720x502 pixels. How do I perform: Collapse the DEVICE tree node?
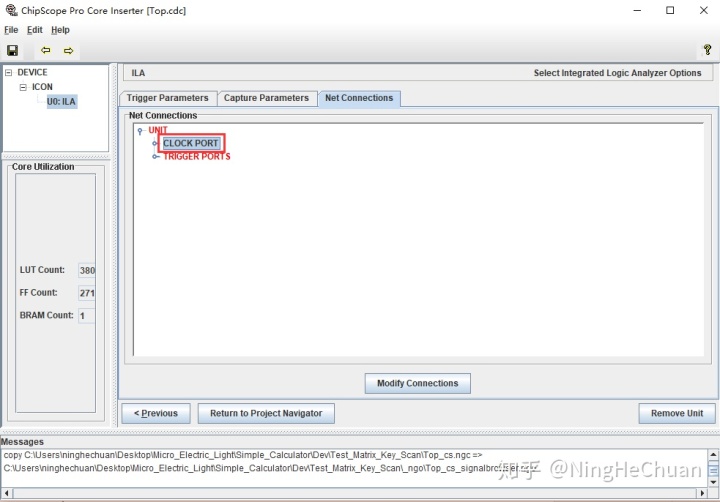click(x=8, y=73)
